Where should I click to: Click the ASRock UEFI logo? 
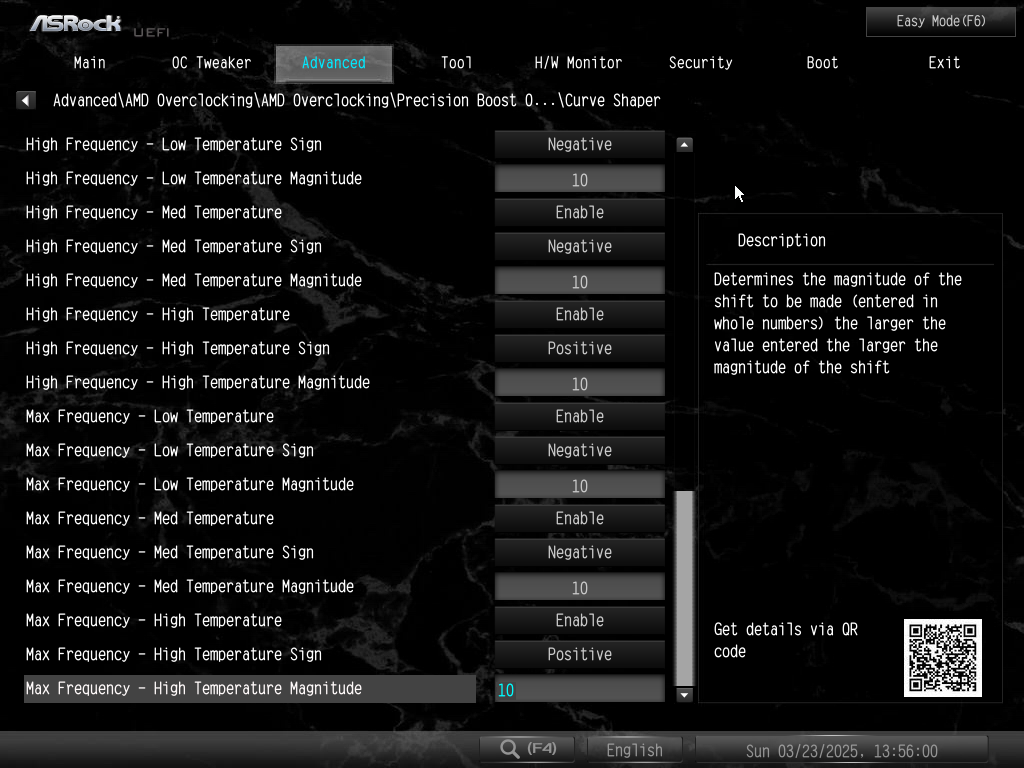pyautogui.click(x=98, y=25)
